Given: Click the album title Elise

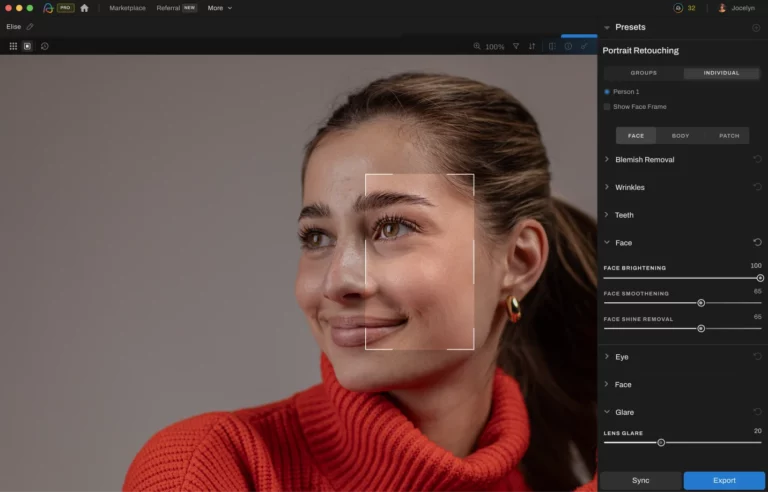Looking at the screenshot, I should click(x=14, y=27).
